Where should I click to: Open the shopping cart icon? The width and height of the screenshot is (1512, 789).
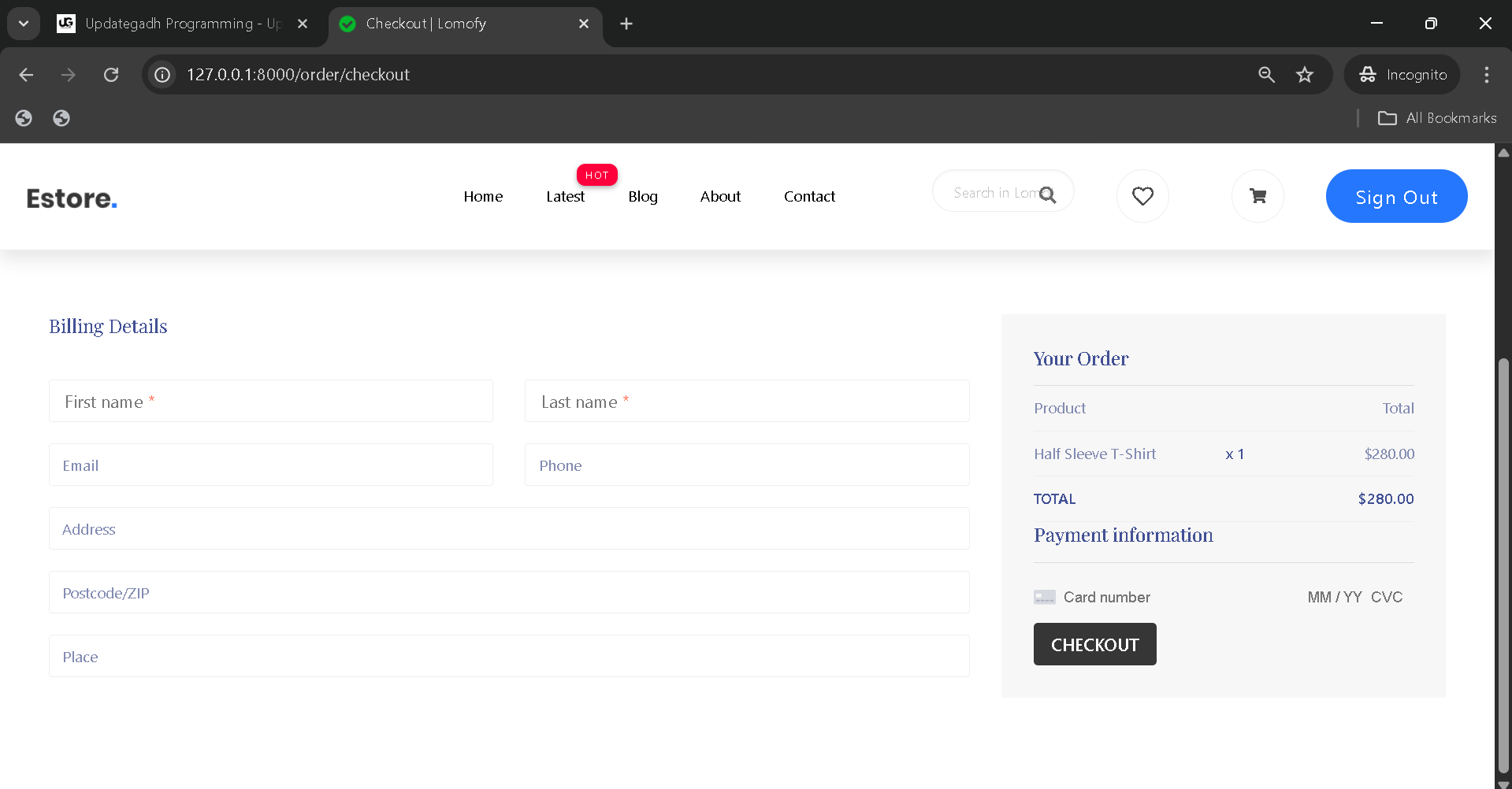(1257, 196)
